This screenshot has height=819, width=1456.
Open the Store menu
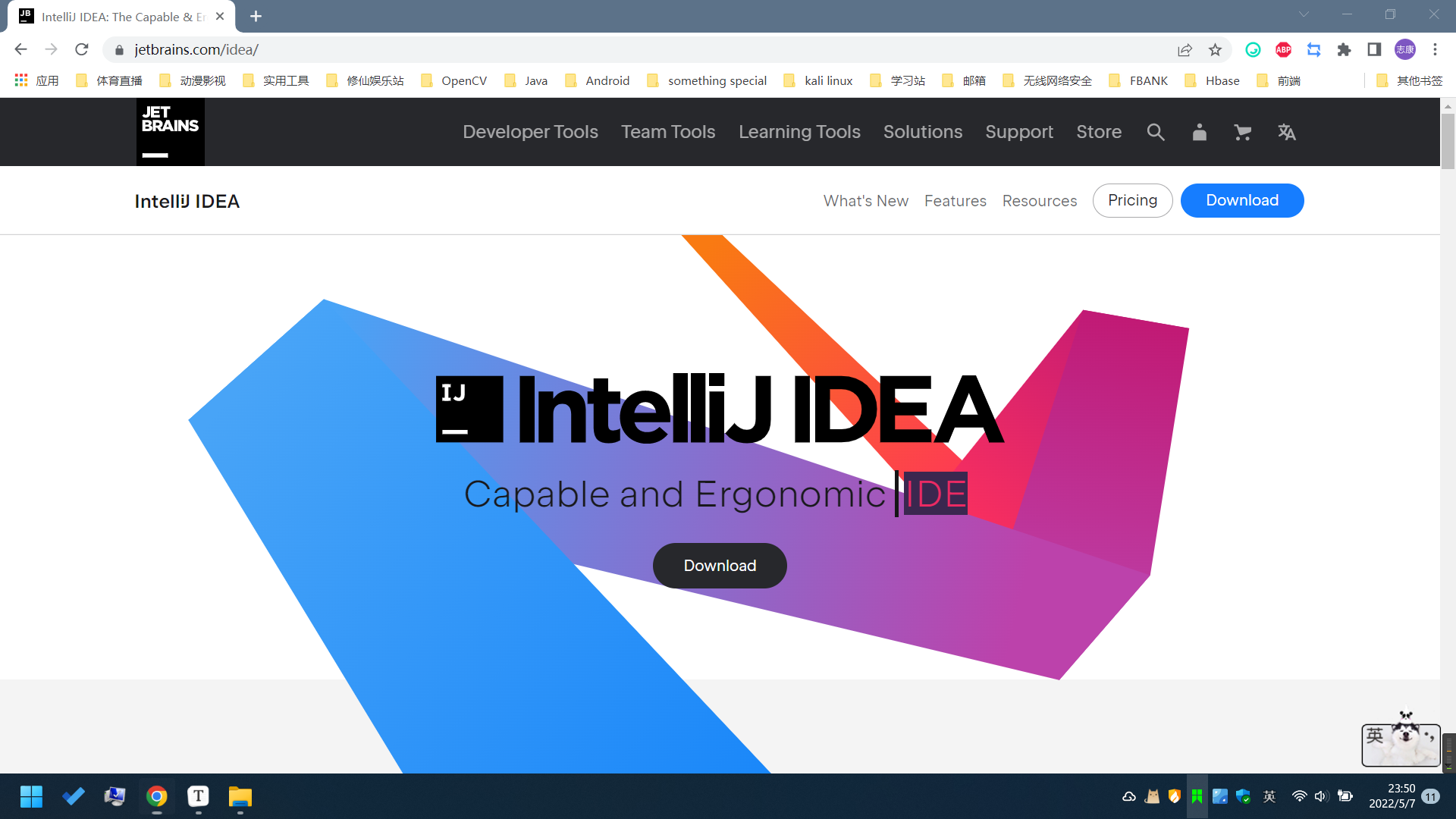pyautogui.click(x=1099, y=132)
